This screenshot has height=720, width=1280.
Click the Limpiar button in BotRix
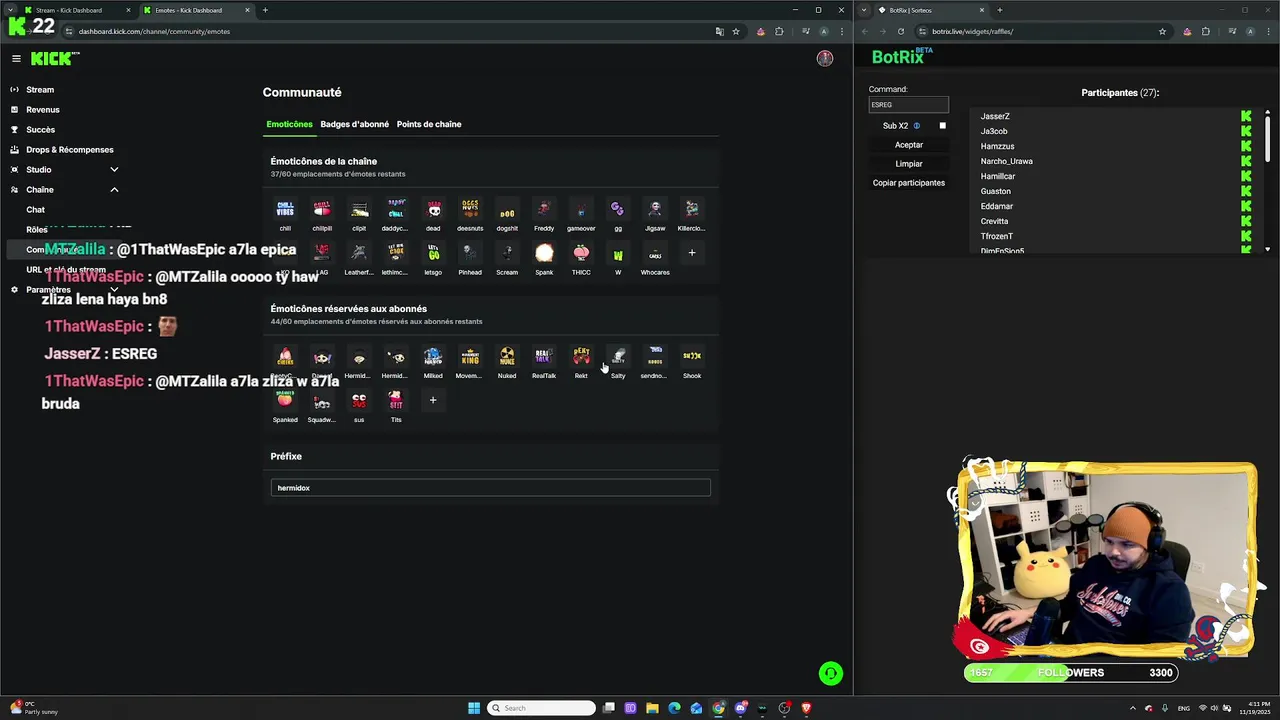click(909, 164)
